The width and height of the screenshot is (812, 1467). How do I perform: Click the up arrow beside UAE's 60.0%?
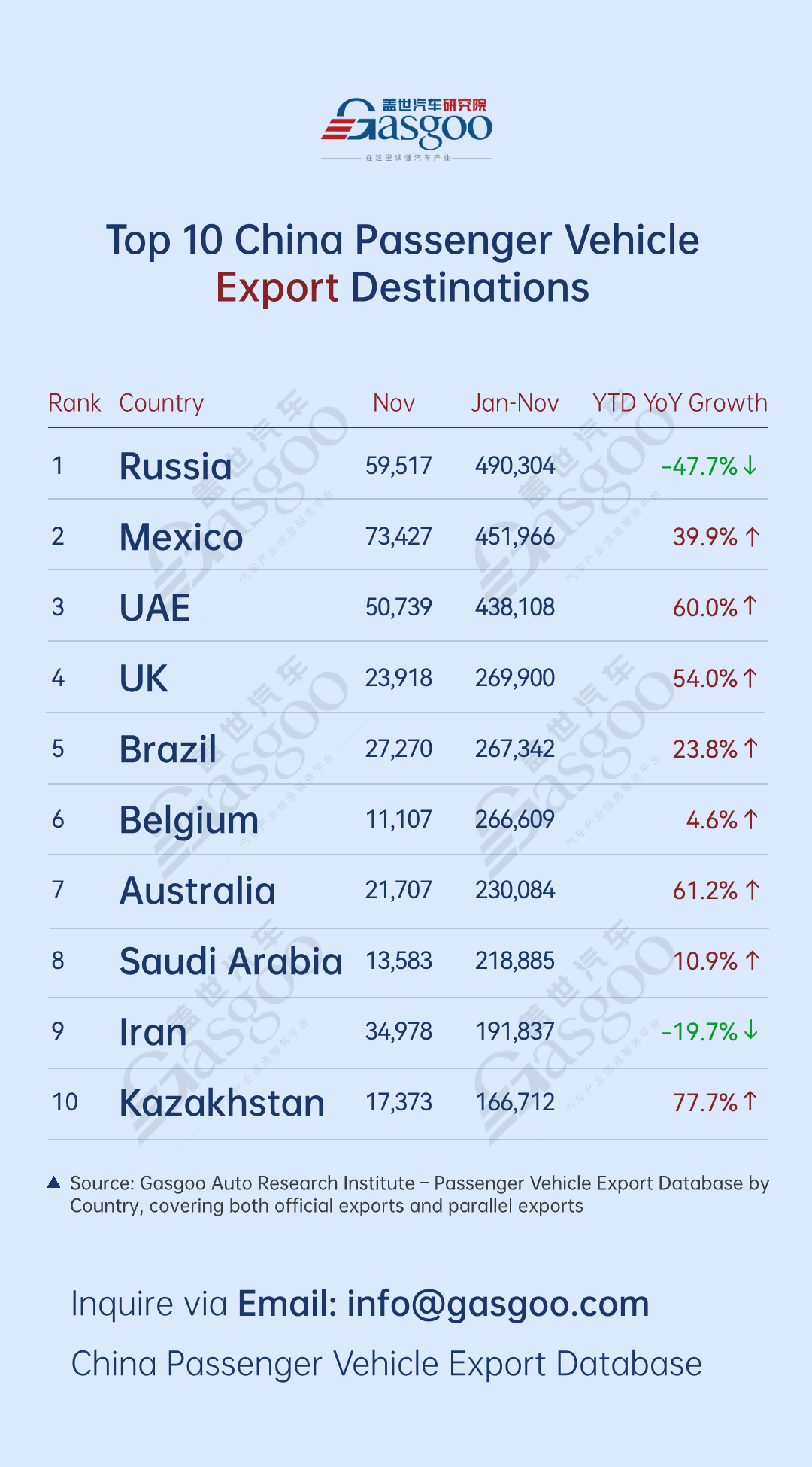(750, 606)
